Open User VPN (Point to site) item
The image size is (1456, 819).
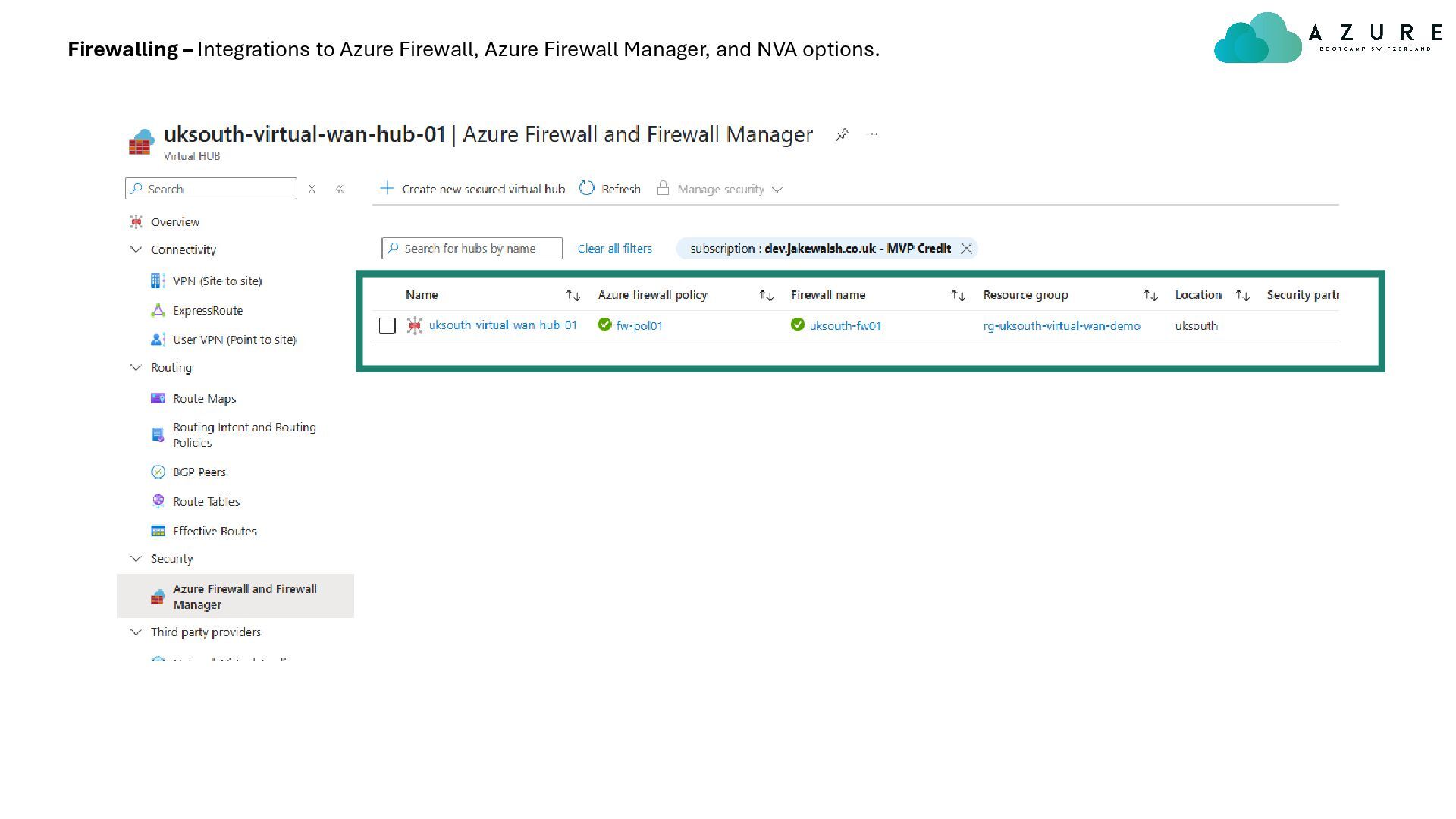pyautogui.click(x=234, y=340)
